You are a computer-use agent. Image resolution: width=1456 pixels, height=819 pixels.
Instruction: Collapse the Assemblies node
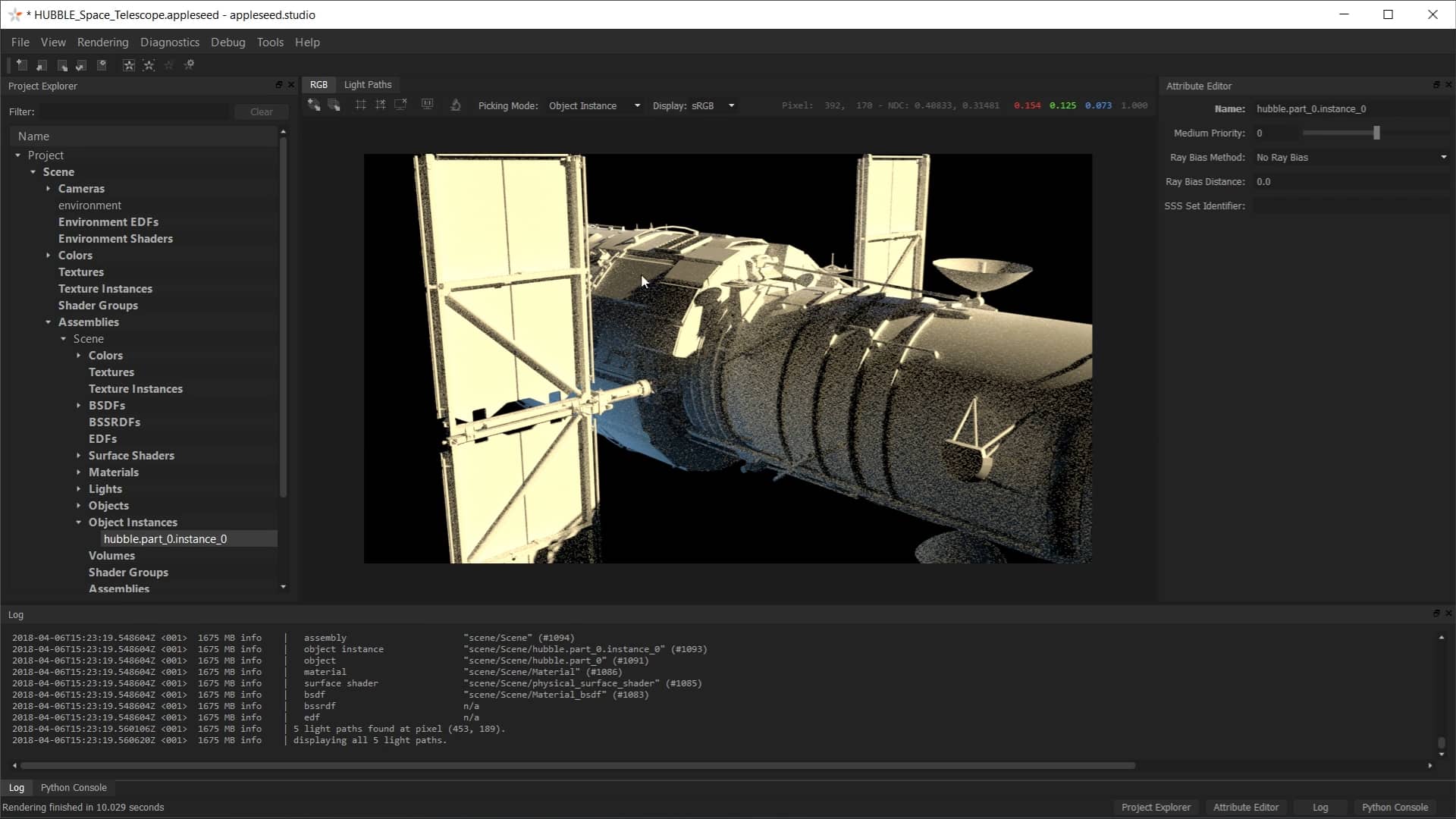48,322
